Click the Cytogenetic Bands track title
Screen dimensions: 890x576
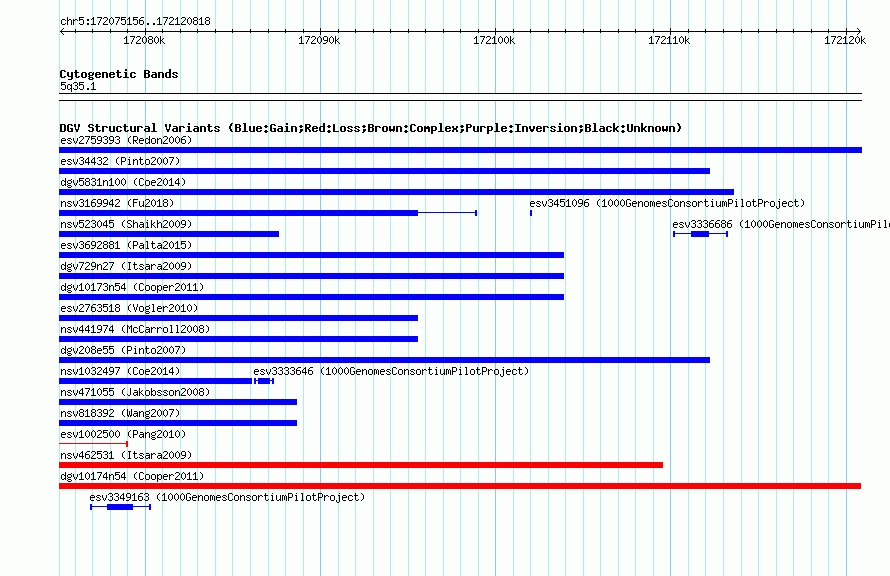[x=119, y=74]
